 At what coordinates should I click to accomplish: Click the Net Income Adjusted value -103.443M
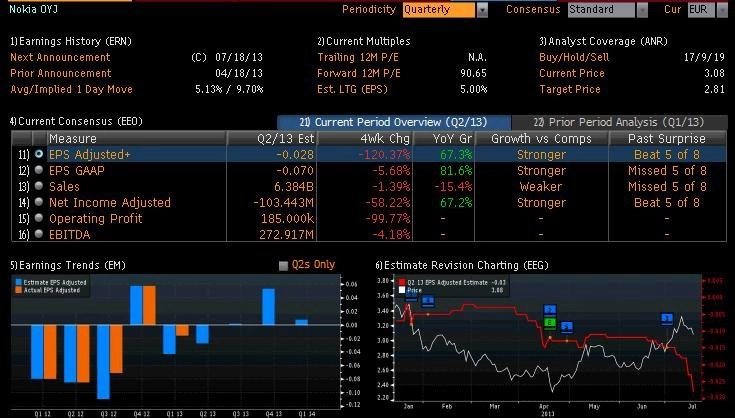pos(283,202)
